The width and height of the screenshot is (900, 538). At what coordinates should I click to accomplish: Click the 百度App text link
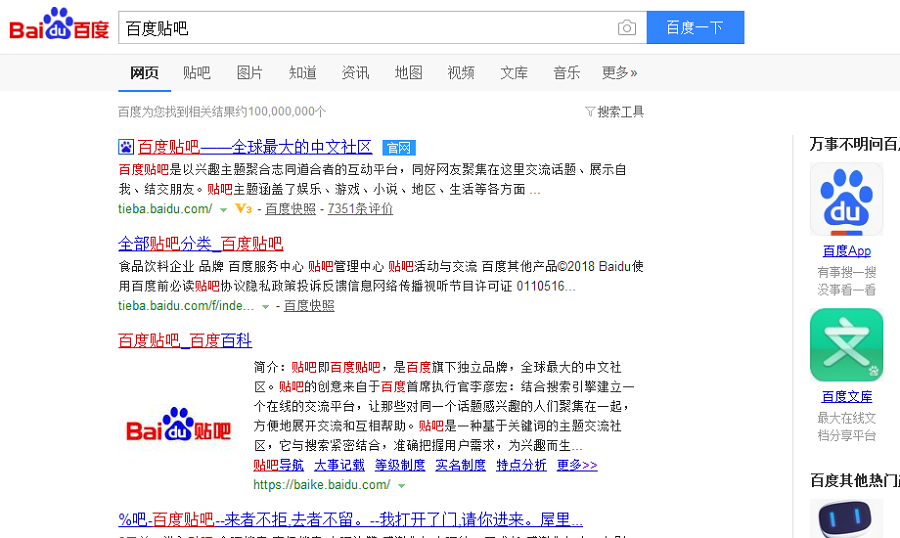[847, 251]
